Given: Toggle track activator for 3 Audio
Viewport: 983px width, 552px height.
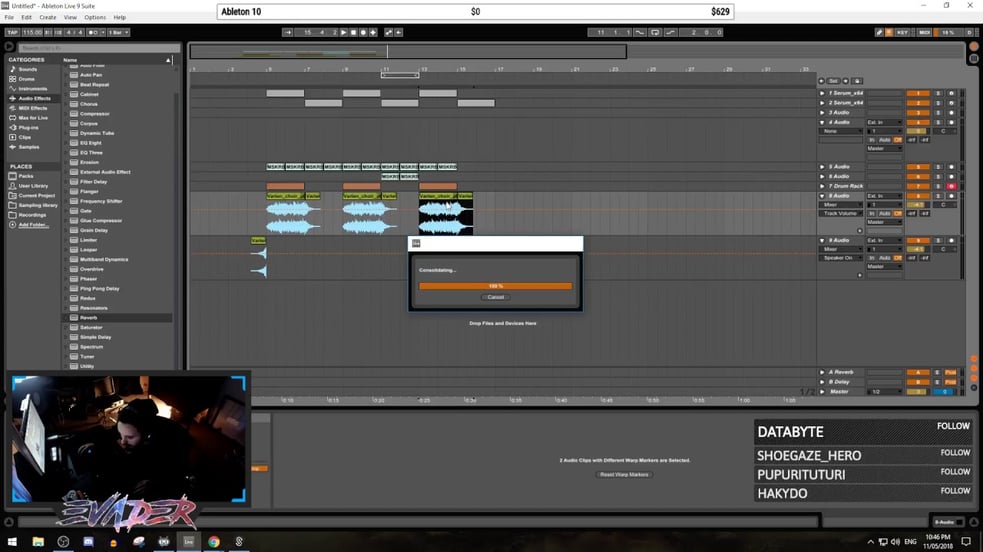Looking at the screenshot, I should point(918,112).
